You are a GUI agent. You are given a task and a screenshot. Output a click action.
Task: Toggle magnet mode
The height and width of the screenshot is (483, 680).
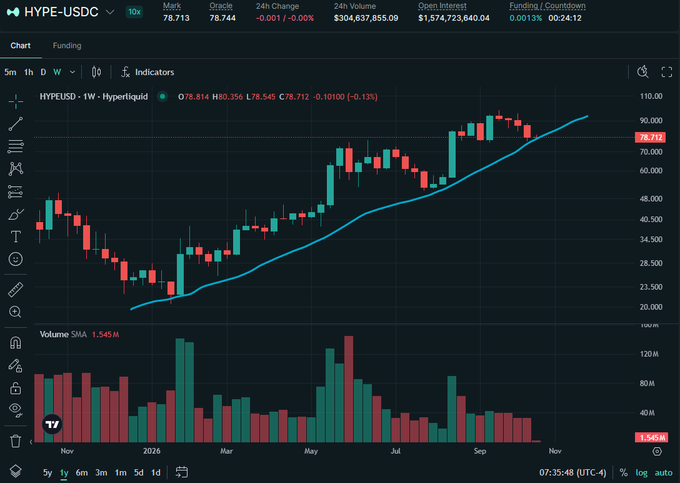pyautogui.click(x=16, y=343)
